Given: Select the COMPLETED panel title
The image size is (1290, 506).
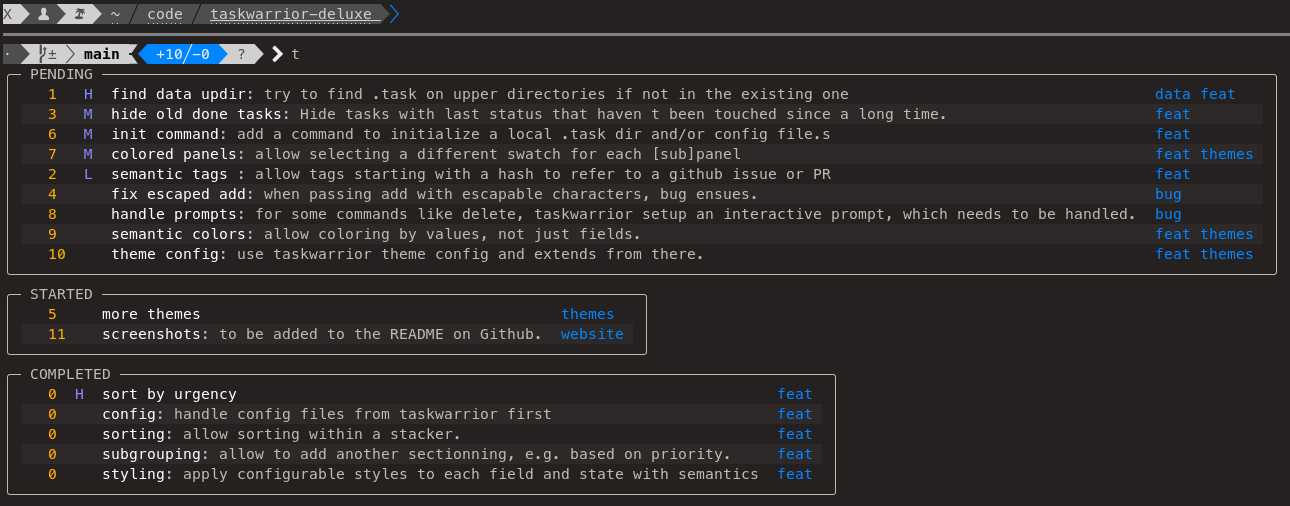Looking at the screenshot, I should tap(70, 374).
